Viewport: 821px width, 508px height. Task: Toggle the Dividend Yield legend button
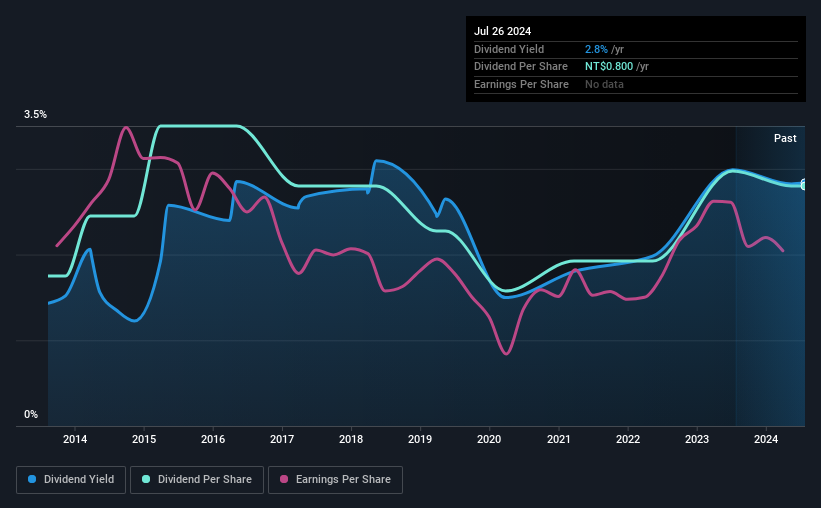pos(71,480)
